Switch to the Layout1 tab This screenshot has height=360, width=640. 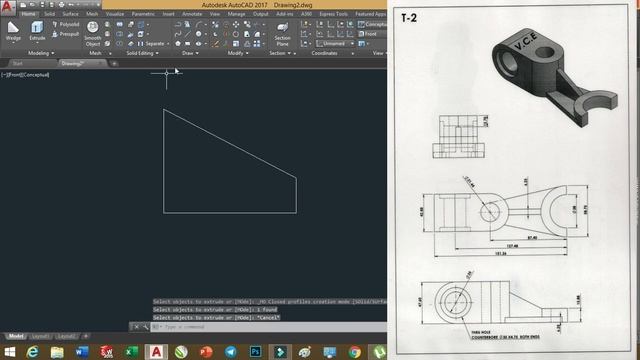(40, 336)
